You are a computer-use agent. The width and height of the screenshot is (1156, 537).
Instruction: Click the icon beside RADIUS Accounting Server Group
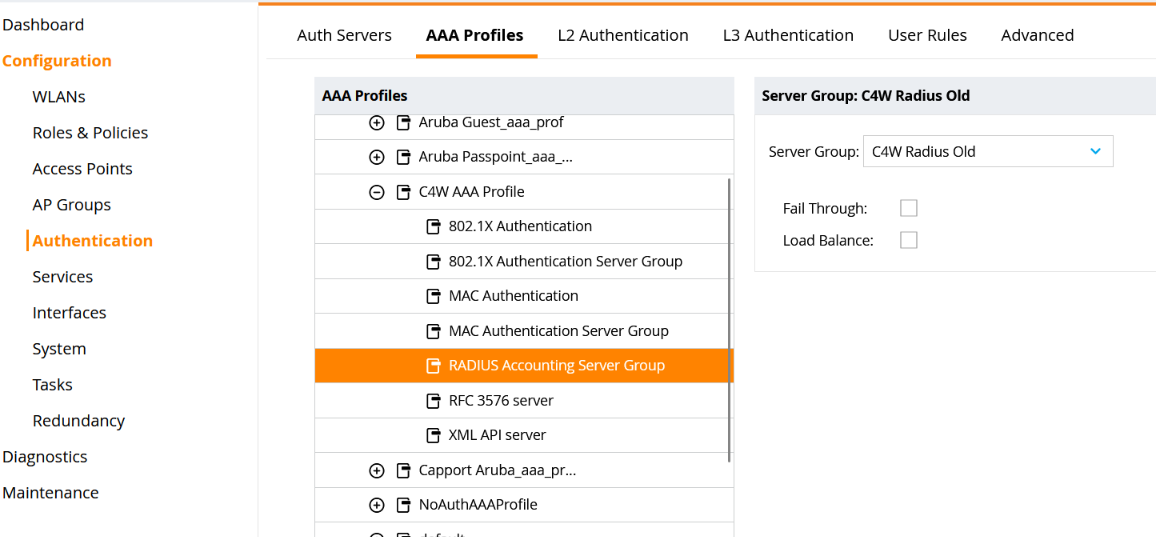434,366
